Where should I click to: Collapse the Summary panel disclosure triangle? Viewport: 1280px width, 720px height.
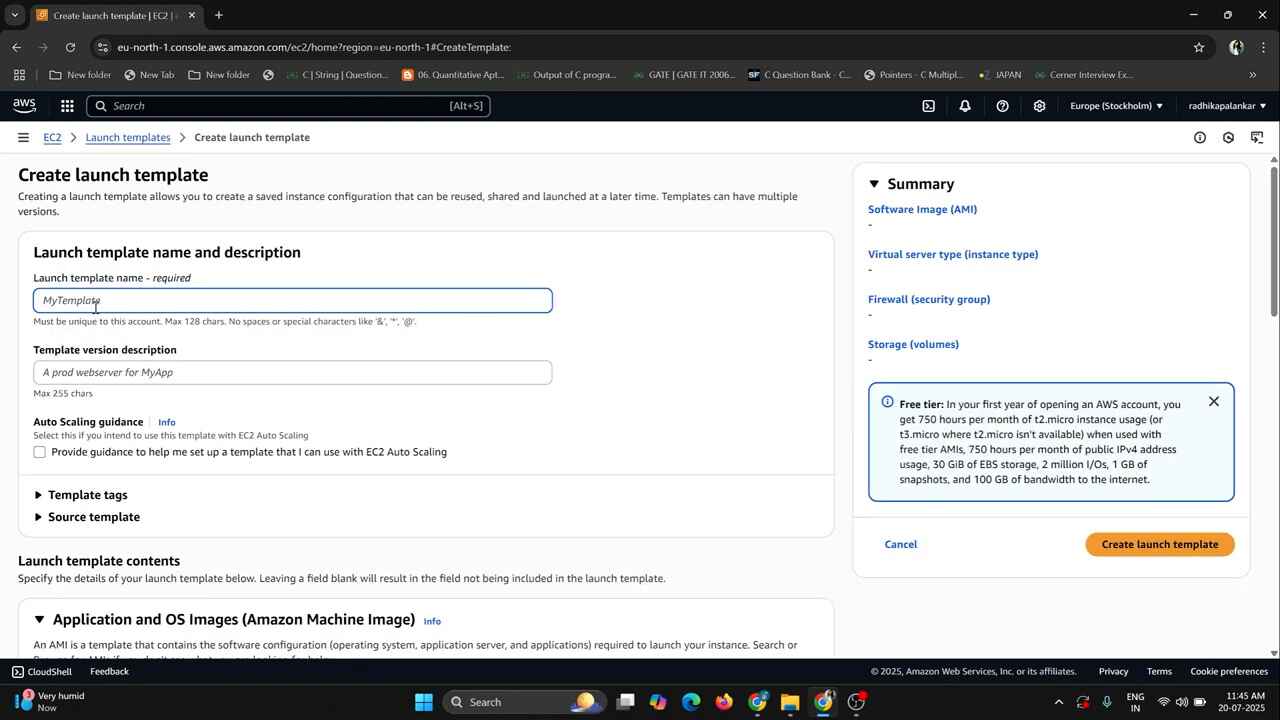(874, 183)
